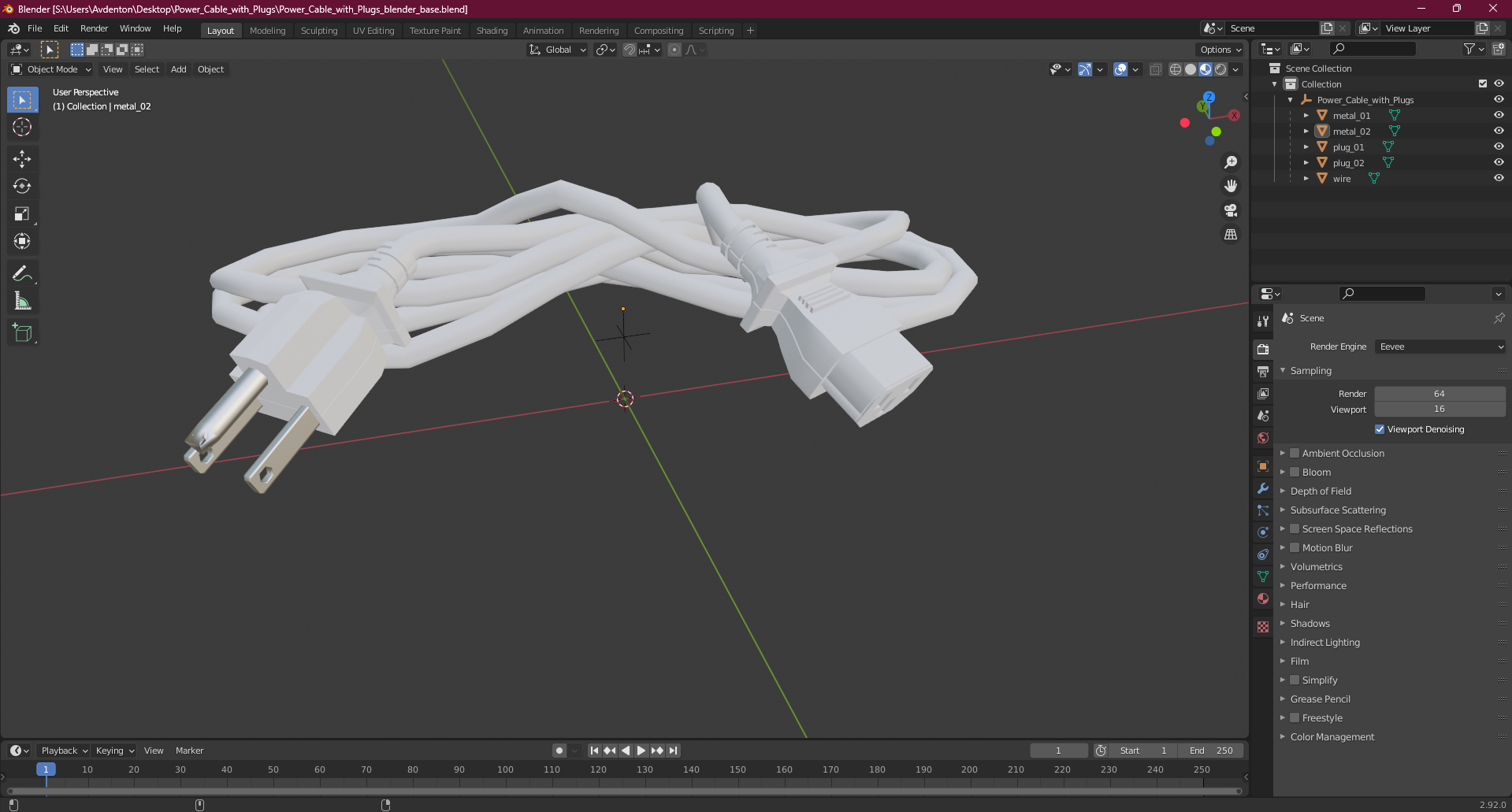Select the Measure tool
The height and width of the screenshot is (812, 1512).
(x=22, y=302)
